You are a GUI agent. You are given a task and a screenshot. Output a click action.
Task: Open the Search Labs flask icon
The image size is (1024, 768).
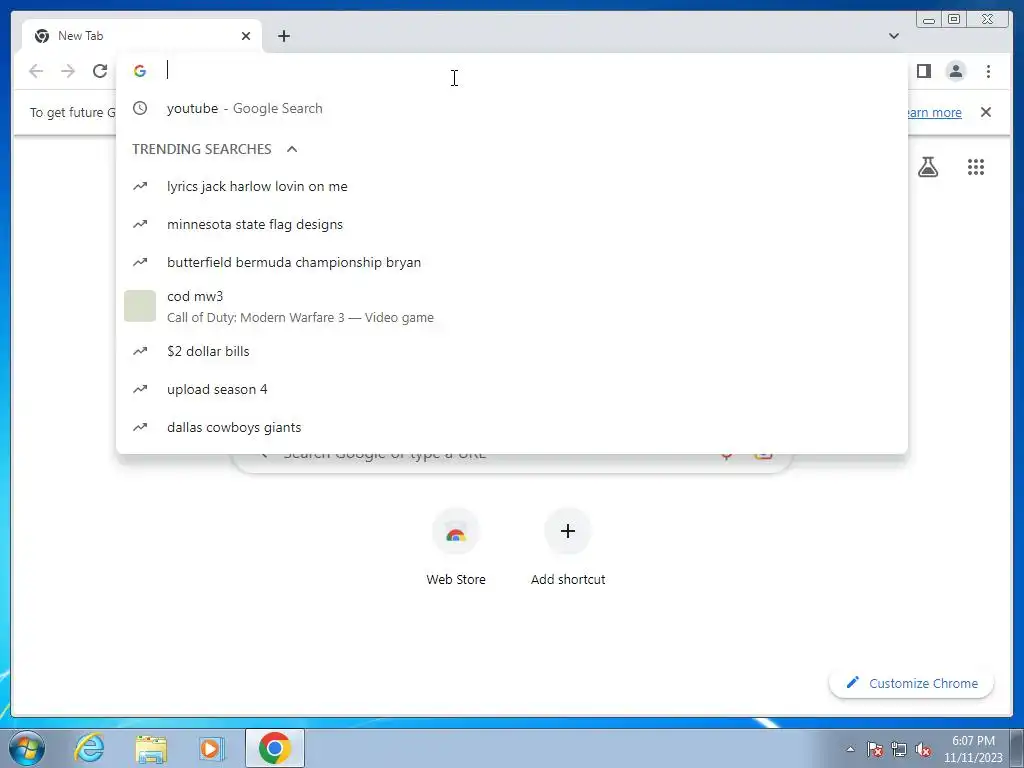pyautogui.click(x=928, y=167)
